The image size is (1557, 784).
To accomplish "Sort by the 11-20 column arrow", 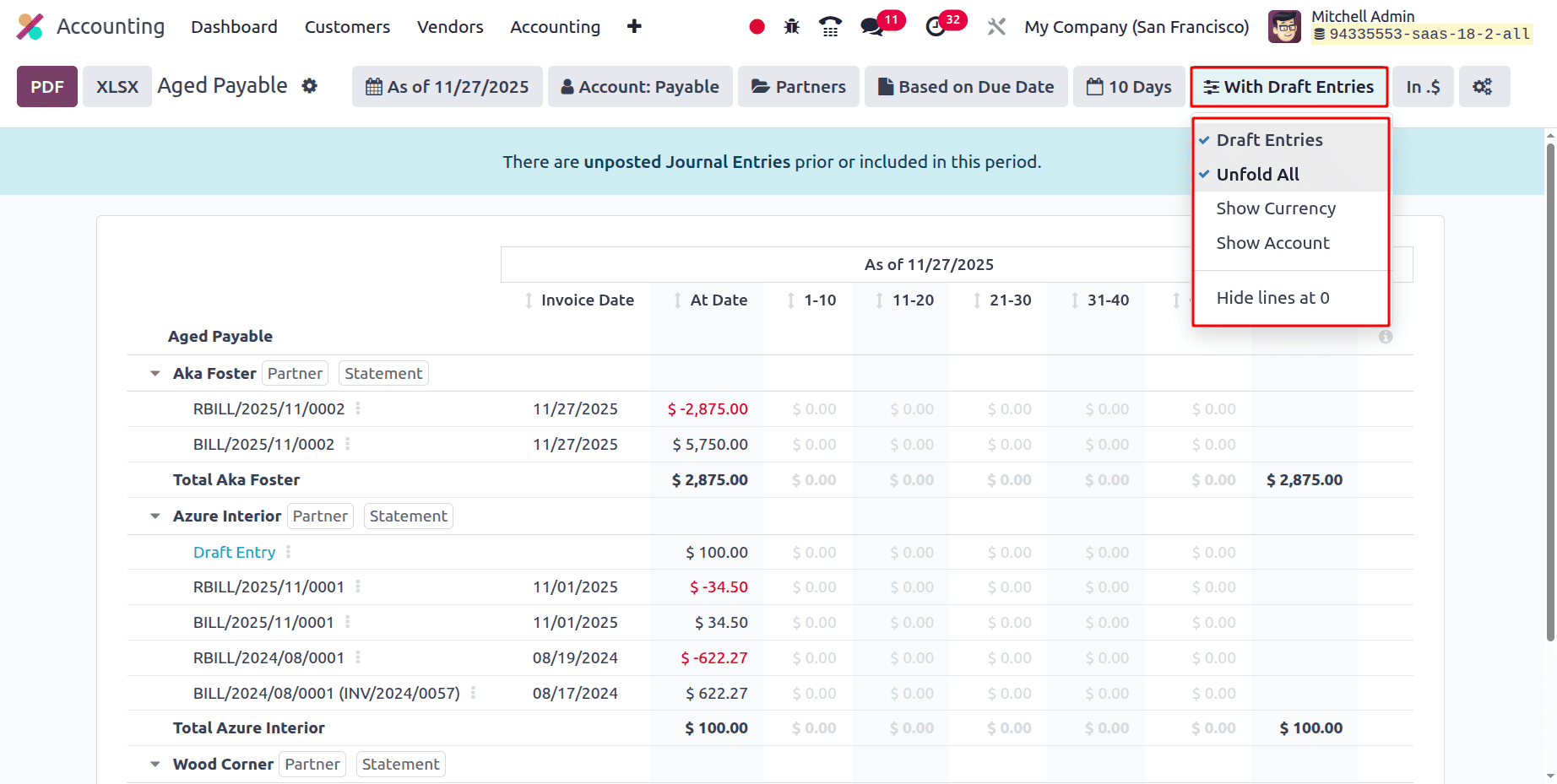I will pos(880,300).
